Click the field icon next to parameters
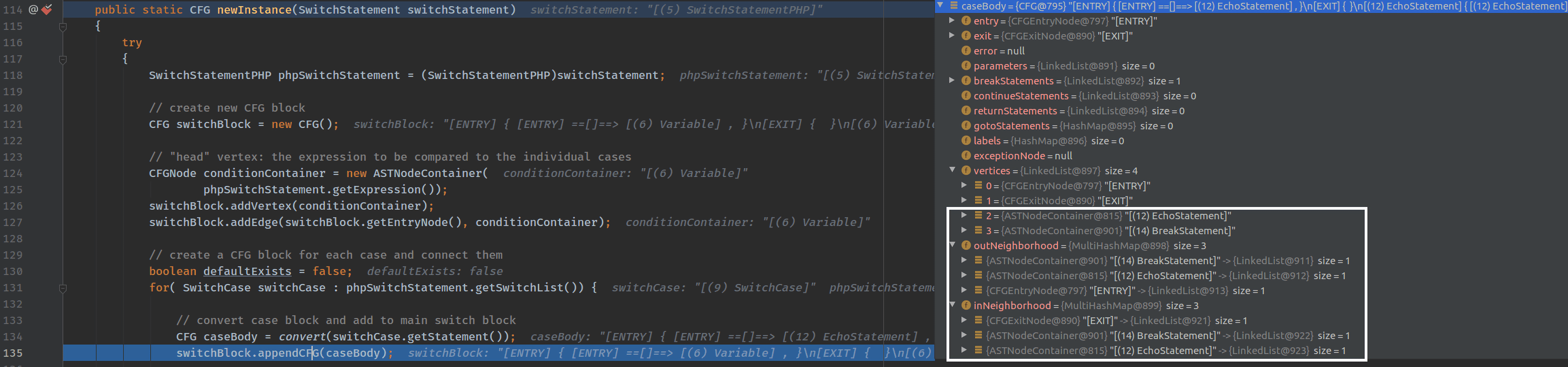 click(x=966, y=66)
